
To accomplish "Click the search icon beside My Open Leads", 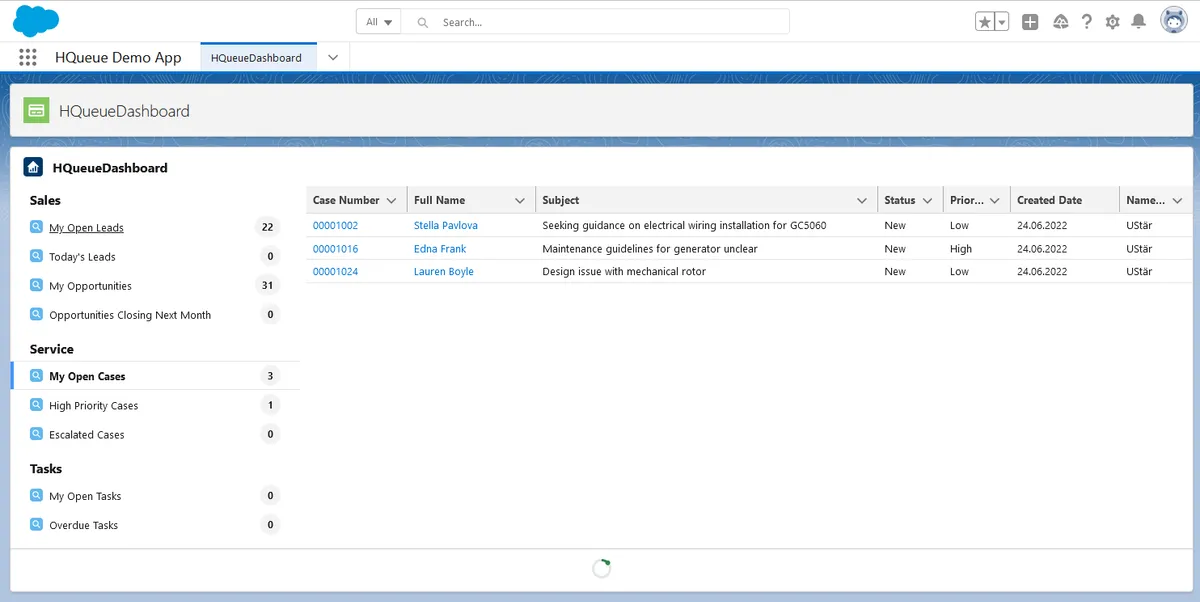I will pos(37,227).
